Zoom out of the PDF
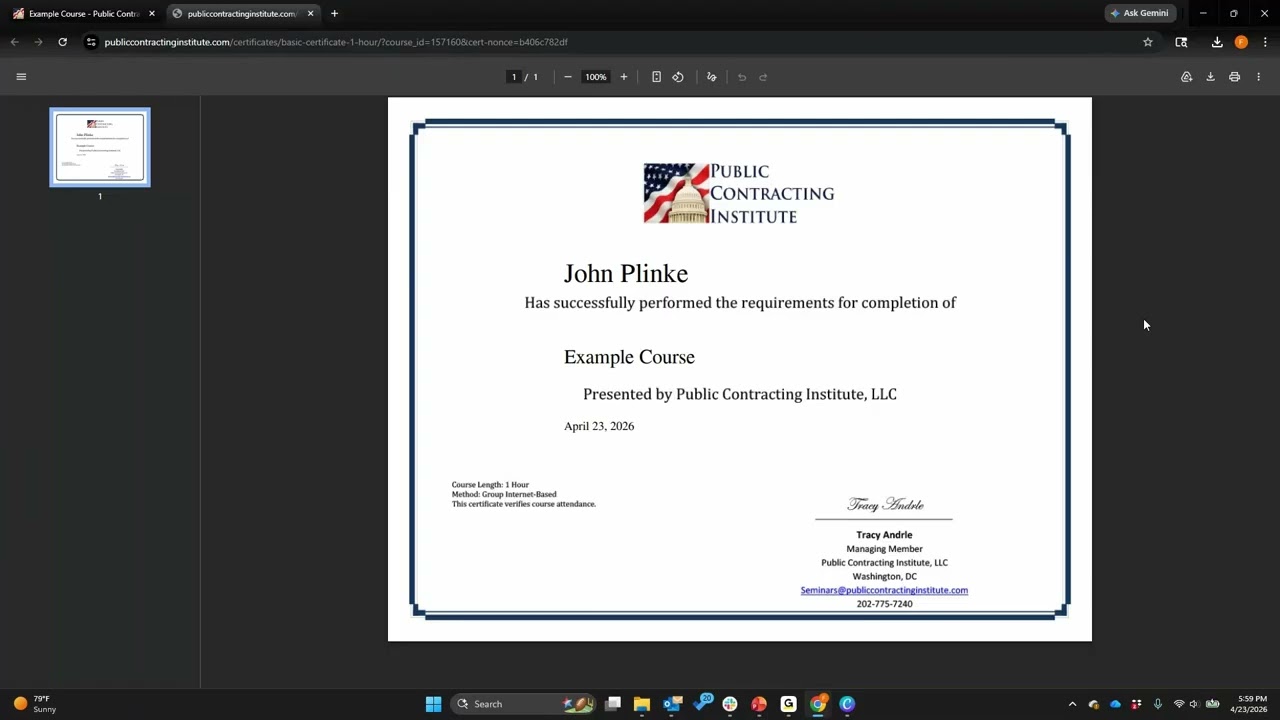 tap(568, 77)
